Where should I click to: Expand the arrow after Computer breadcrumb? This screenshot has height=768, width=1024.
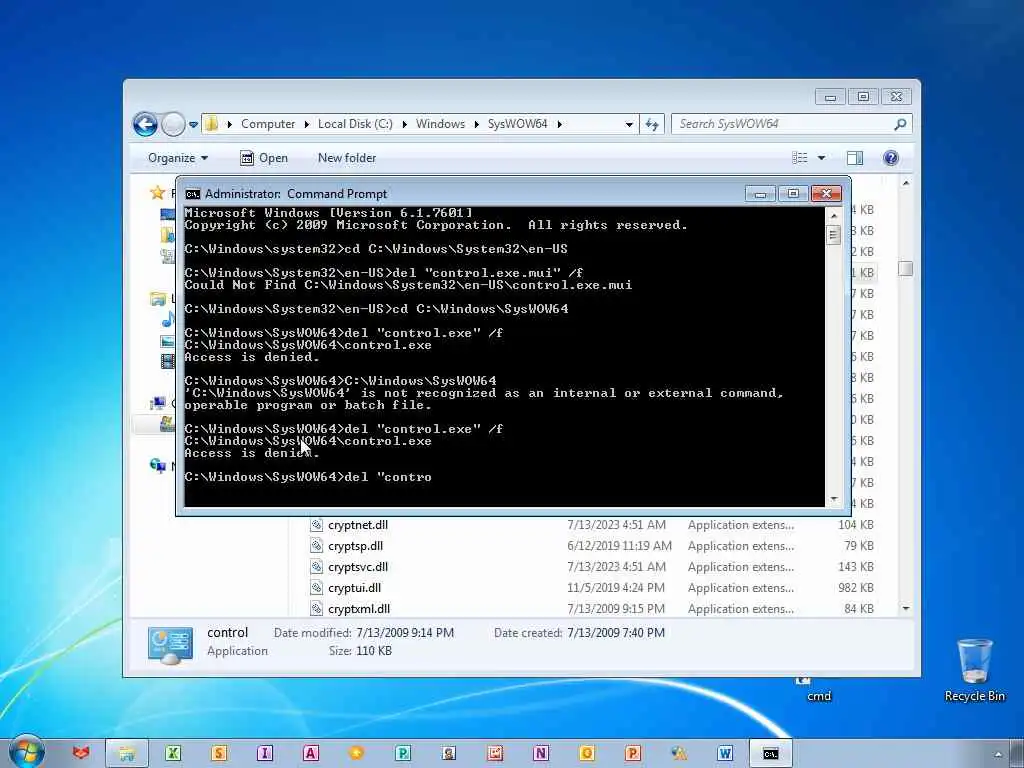[306, 124]
